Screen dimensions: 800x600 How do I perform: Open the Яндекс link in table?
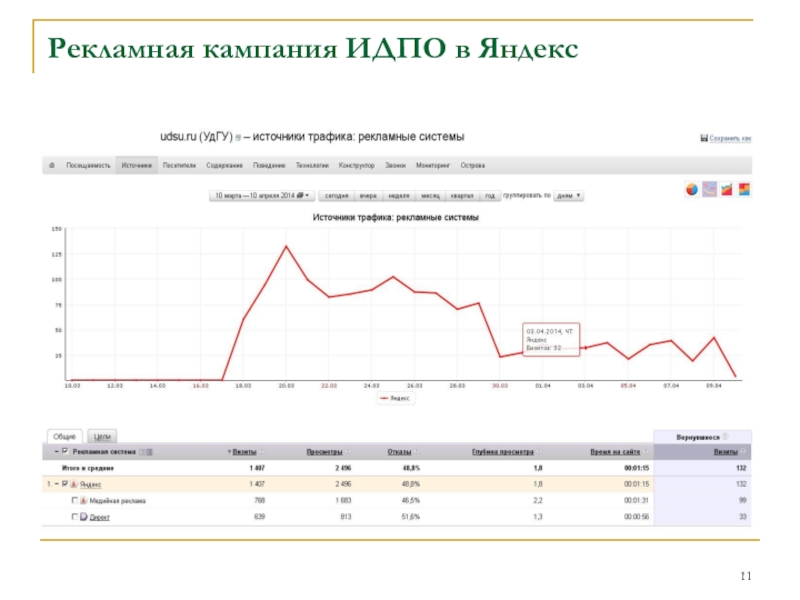tap(90, 484)
